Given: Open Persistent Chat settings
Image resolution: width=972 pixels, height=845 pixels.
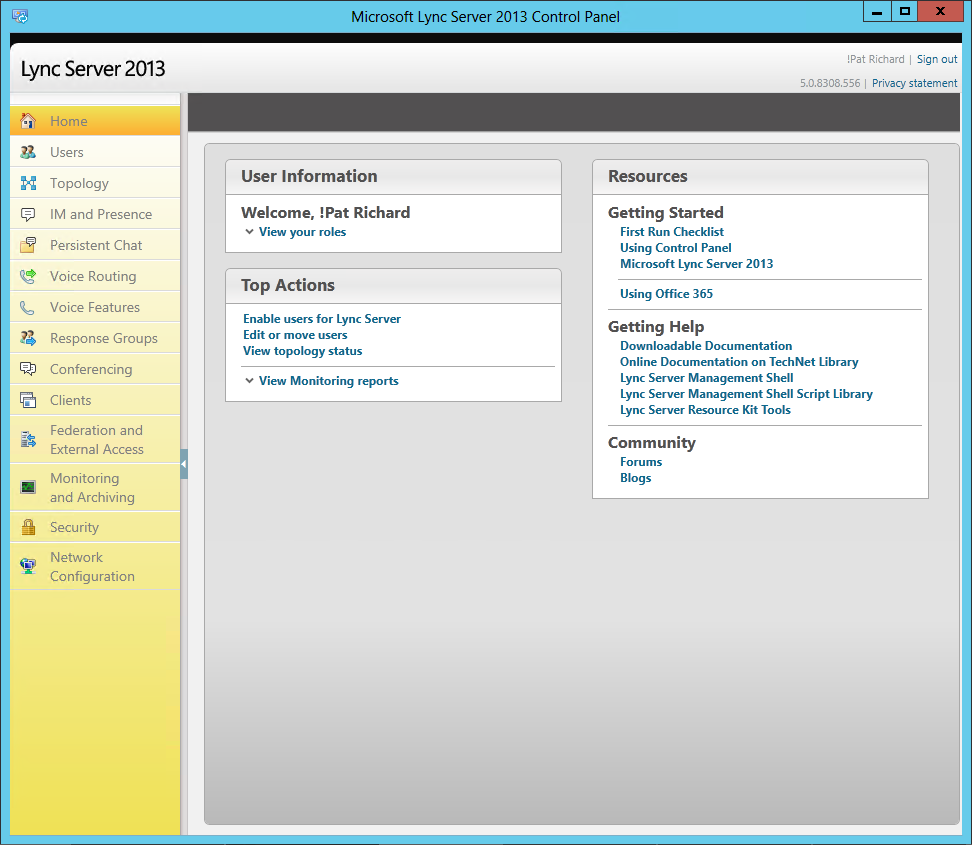Looking at the screenshot, I should click(95, 245).
